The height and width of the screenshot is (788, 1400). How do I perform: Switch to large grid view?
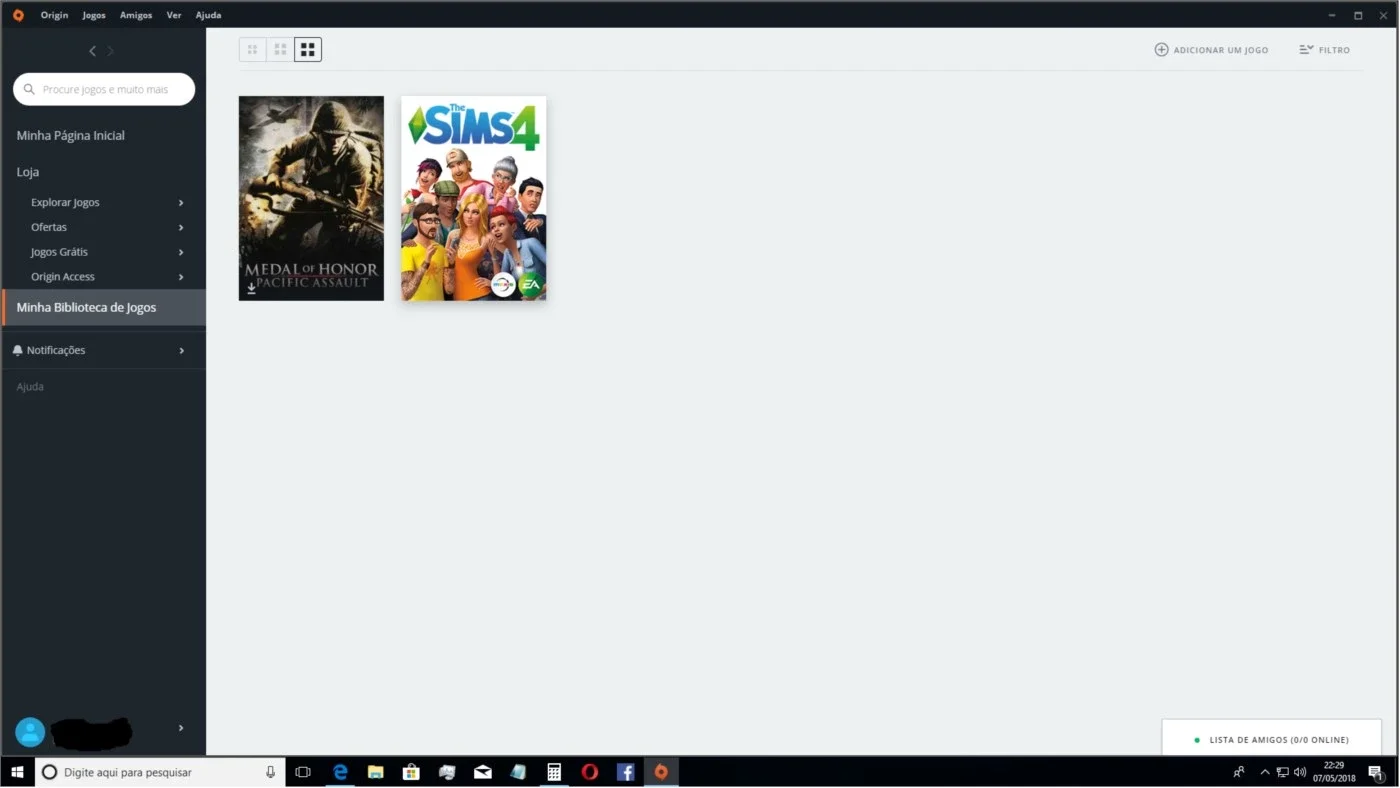click(308, 49)
